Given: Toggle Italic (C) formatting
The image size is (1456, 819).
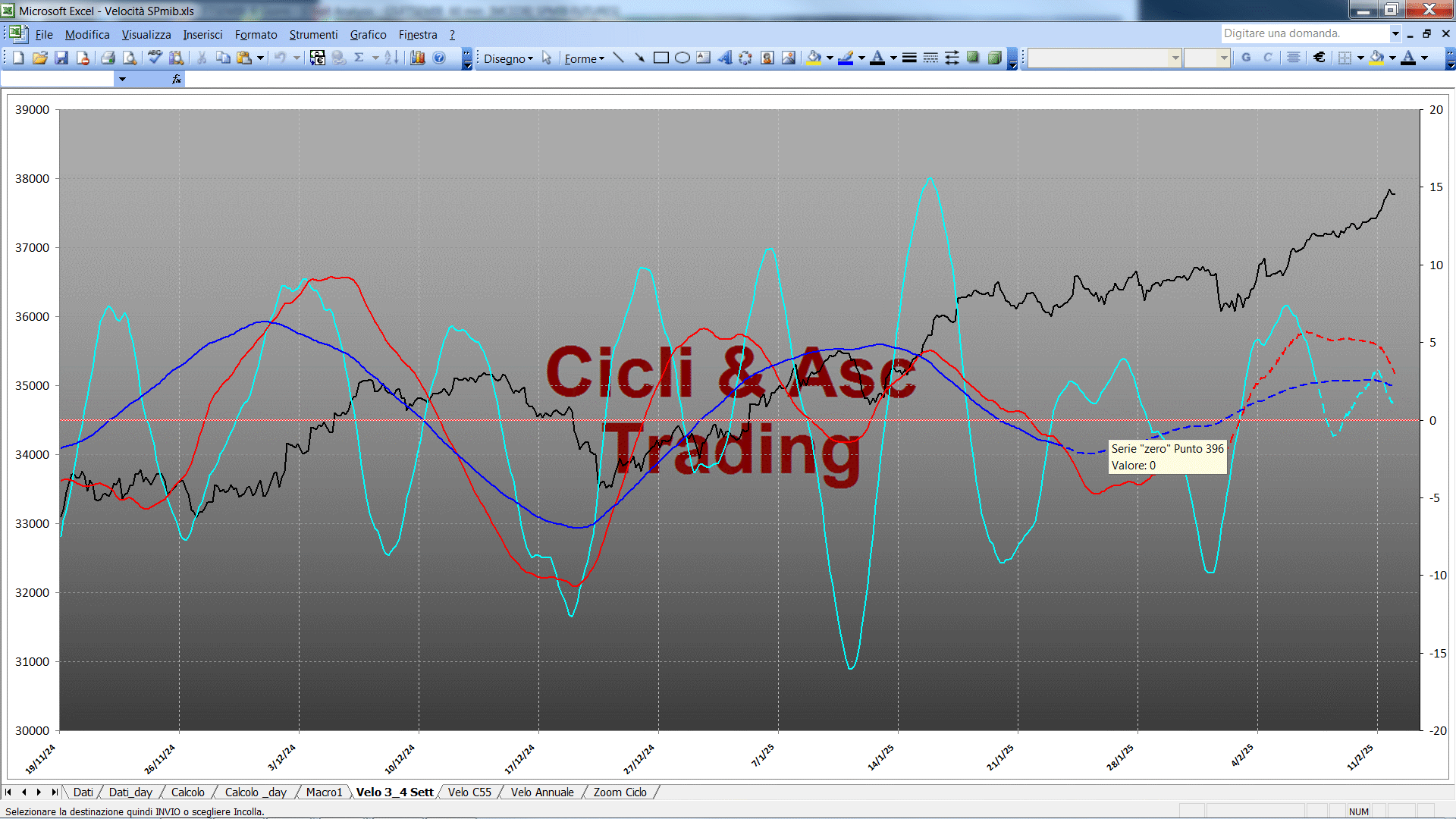Looking at the screenshot, I should [x=1267, y=58].
